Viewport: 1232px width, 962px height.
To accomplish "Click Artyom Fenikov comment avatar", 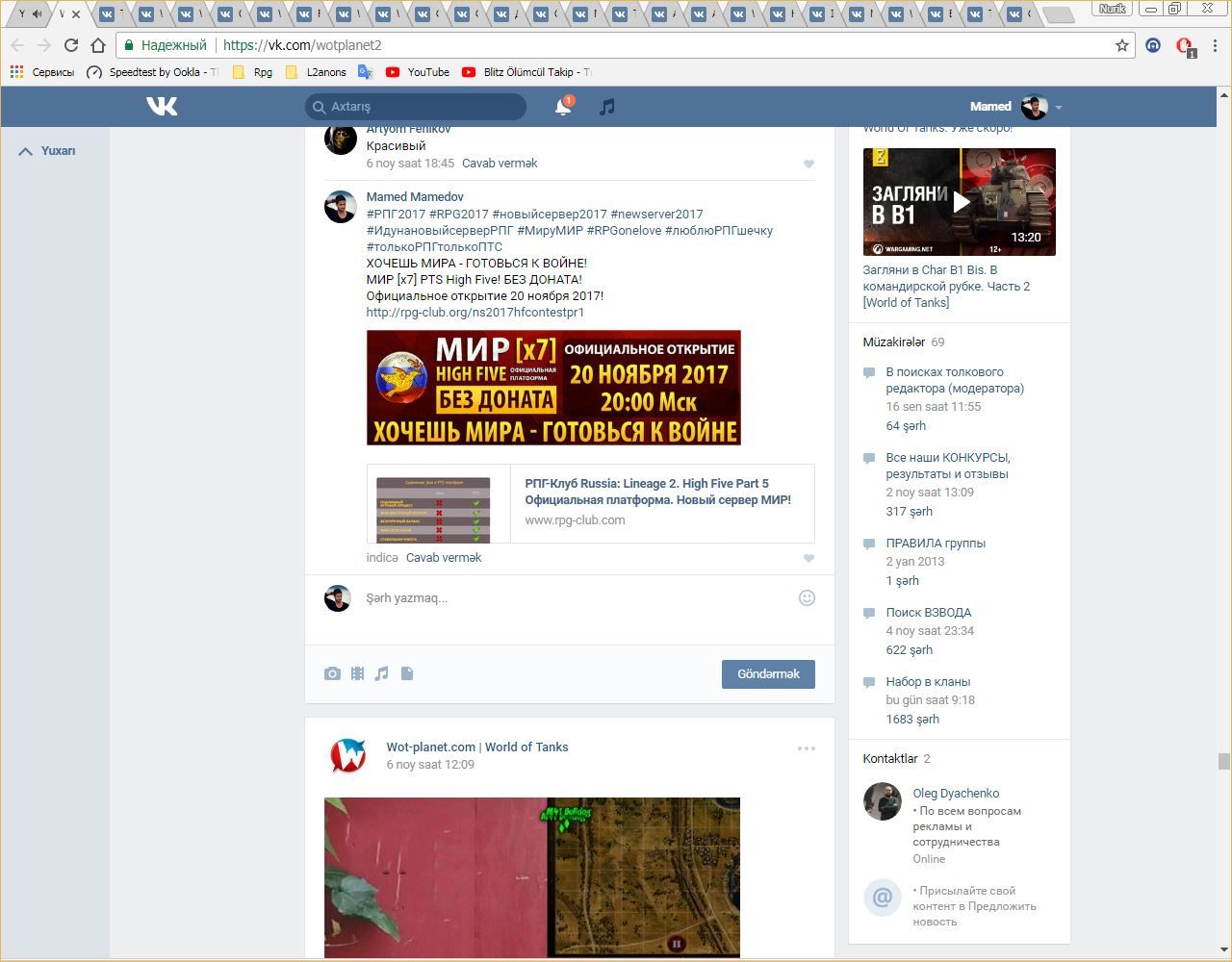I will coord(341,139).
